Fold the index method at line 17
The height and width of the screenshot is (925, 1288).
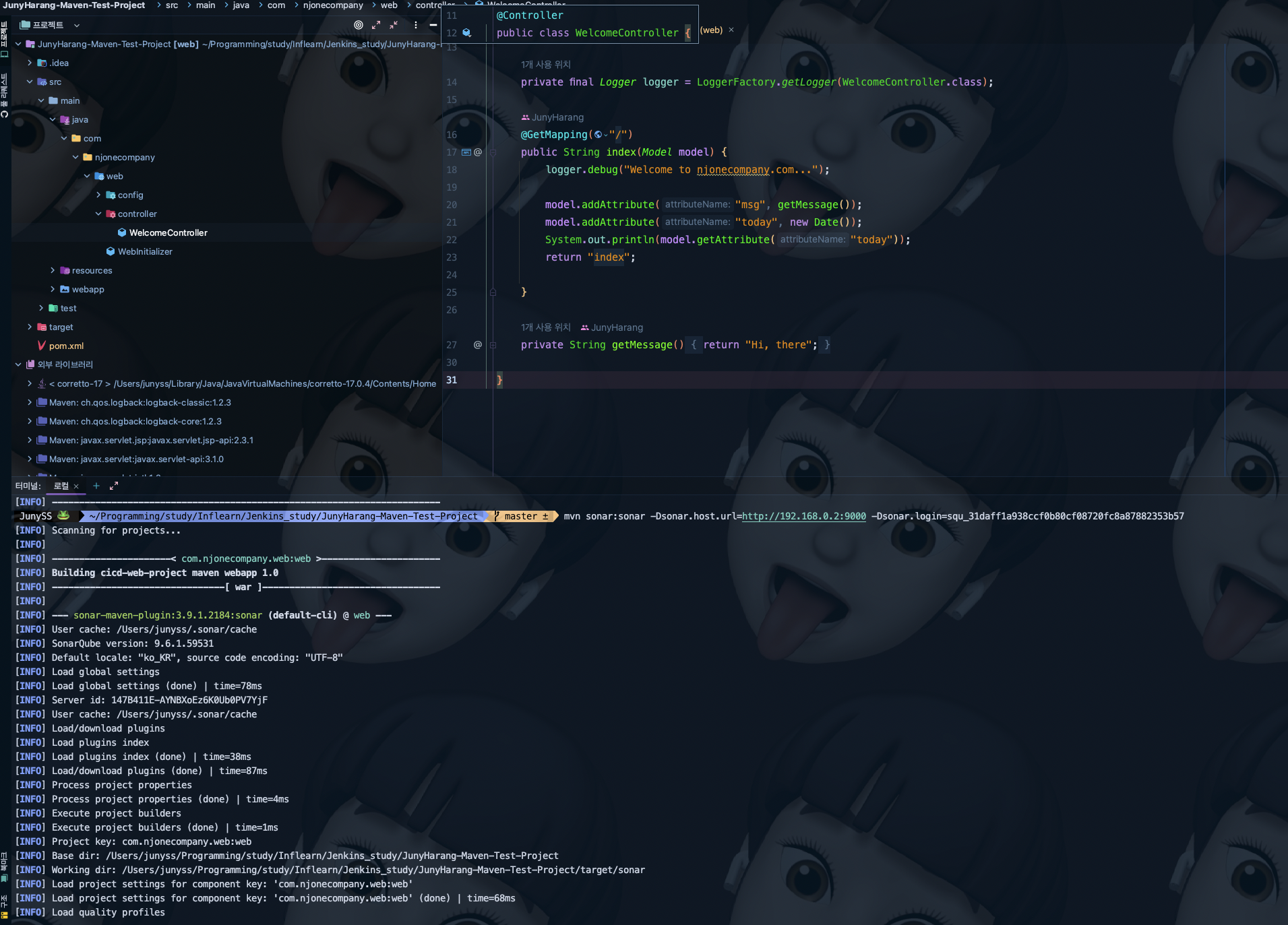(x=493, y=152)
